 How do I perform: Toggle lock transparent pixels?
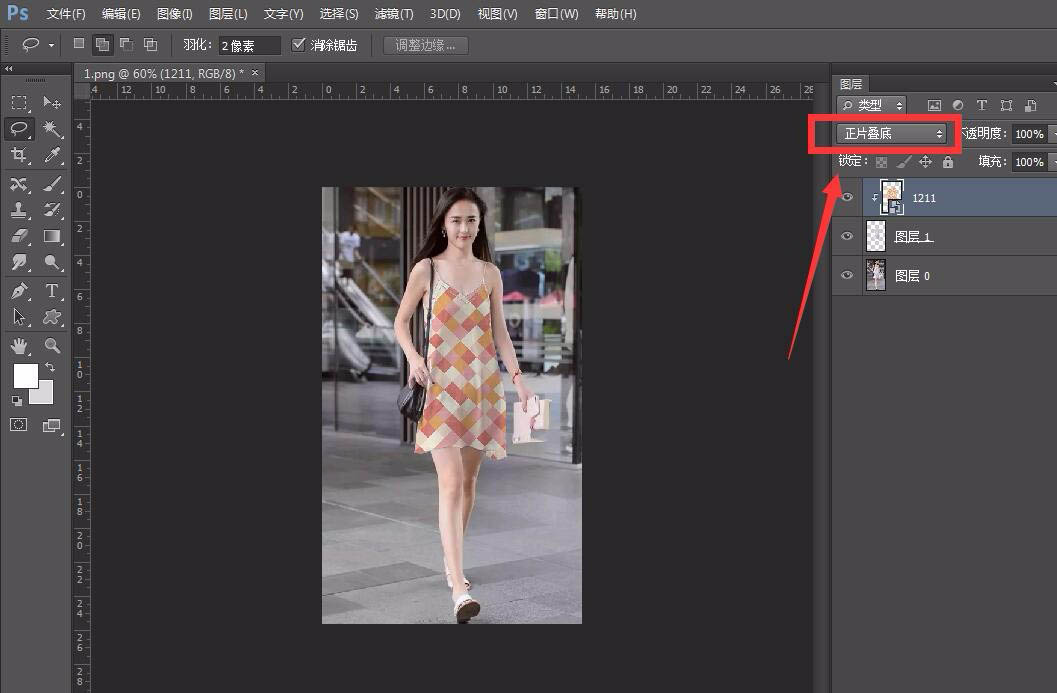tap(881, 162)
